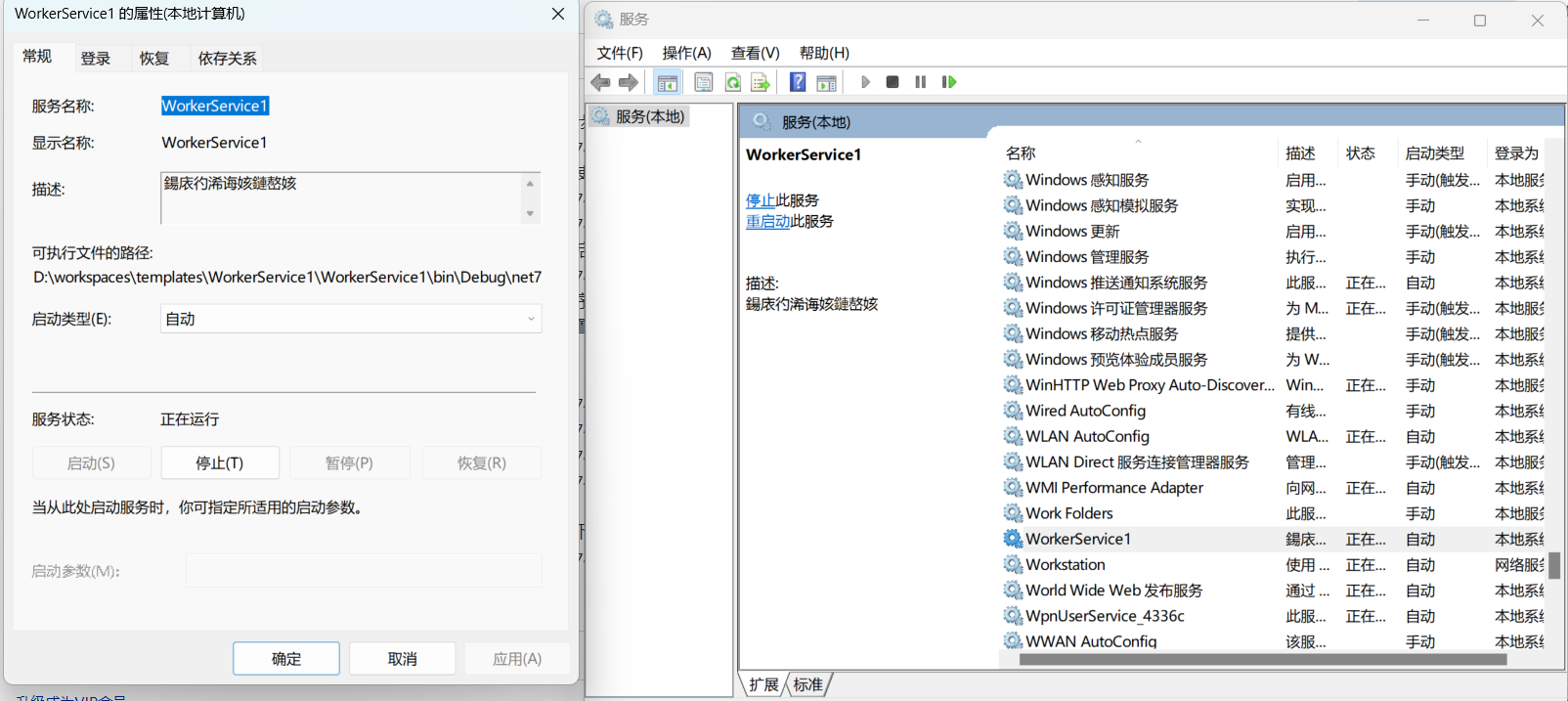The image size is (1568, 701).
Task: Open 帮助(H) menu
Action: 824,53
